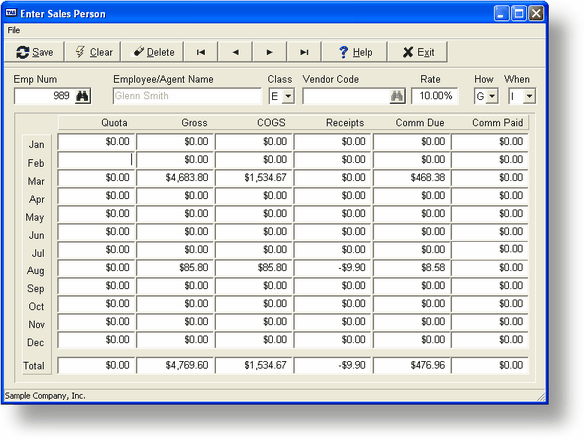Open the When dropdown list
Screen dimensions: 584x440
point(529,96)
